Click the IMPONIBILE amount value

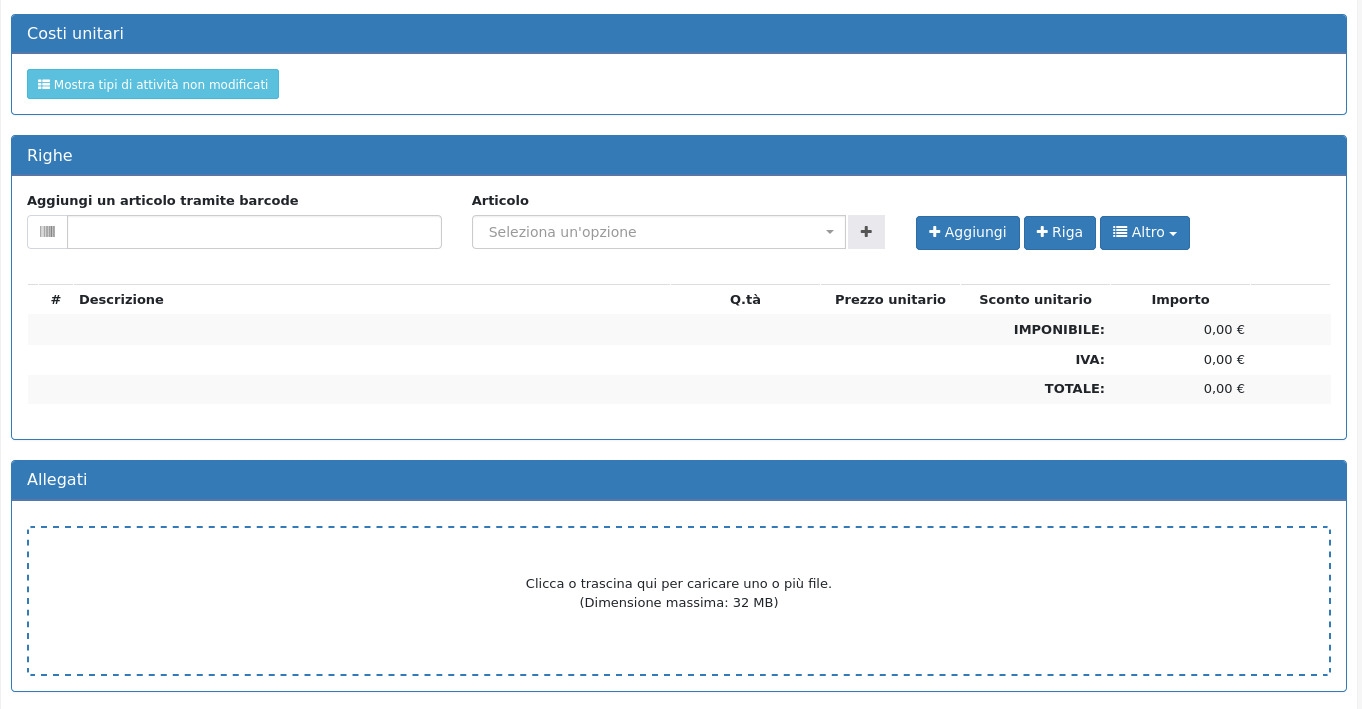tap(1223, 330)
